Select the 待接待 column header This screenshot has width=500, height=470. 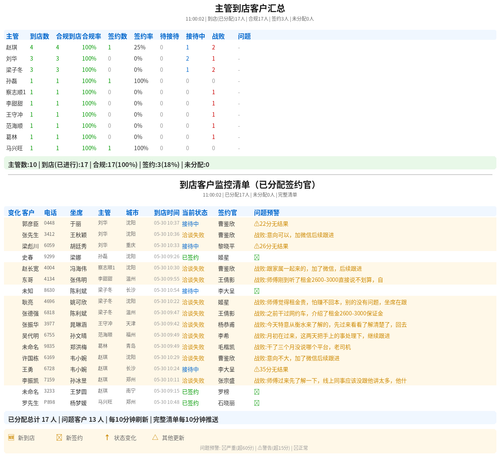169,36
